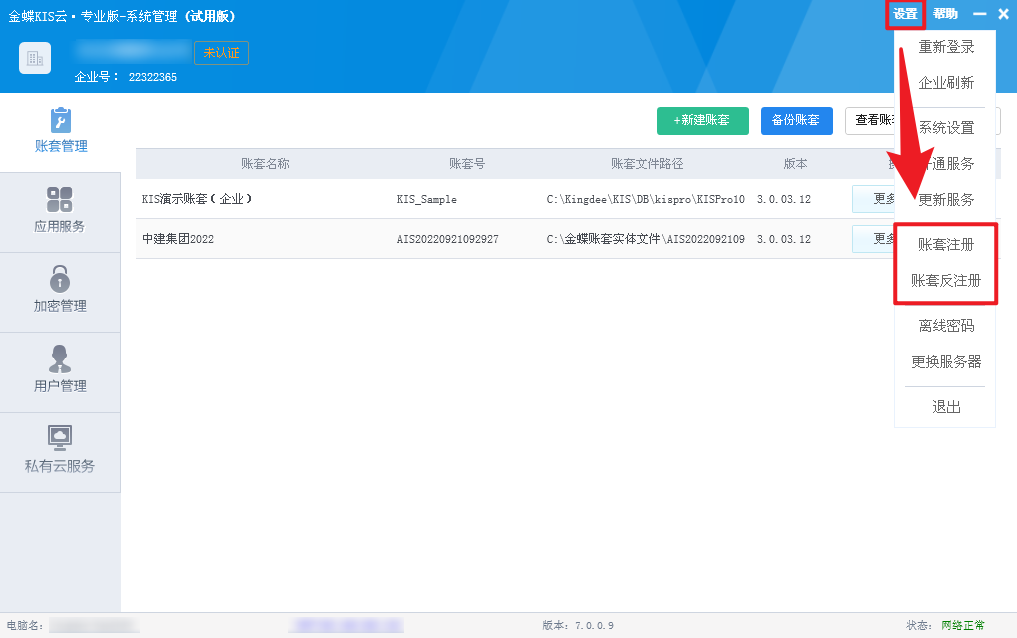The image size is (1017, 638).
Task: Click the 未认证 badge
Action: (221, 53)
